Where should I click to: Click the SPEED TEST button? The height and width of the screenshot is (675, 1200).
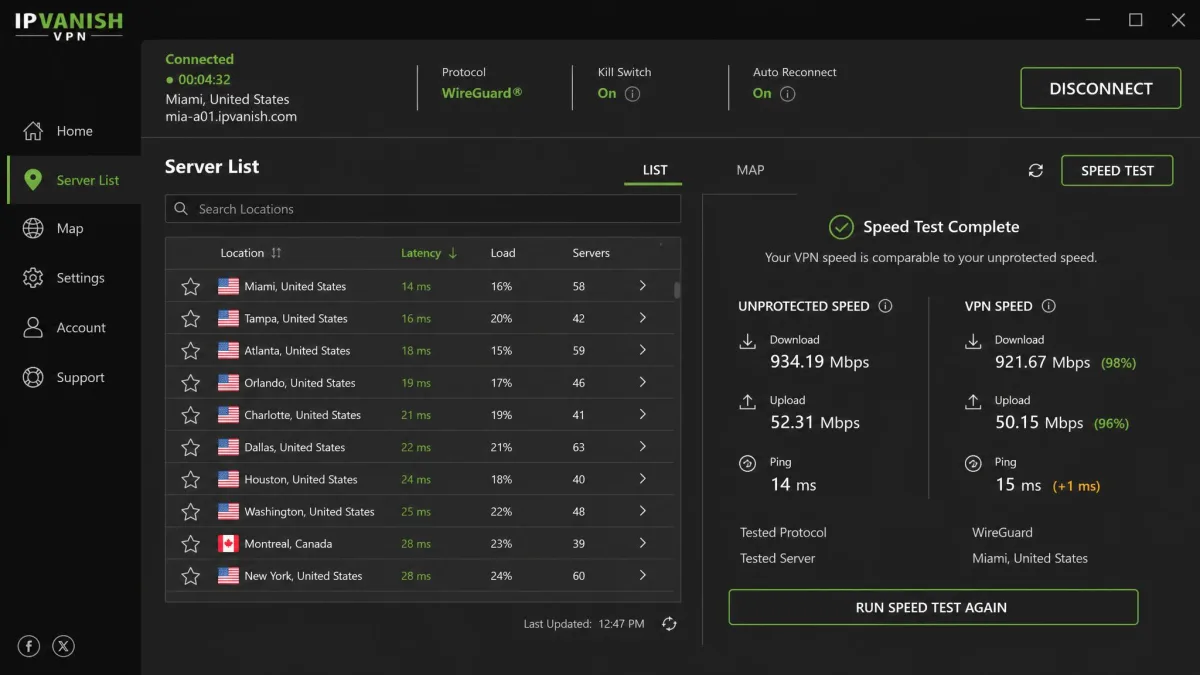coord(1117,170)
